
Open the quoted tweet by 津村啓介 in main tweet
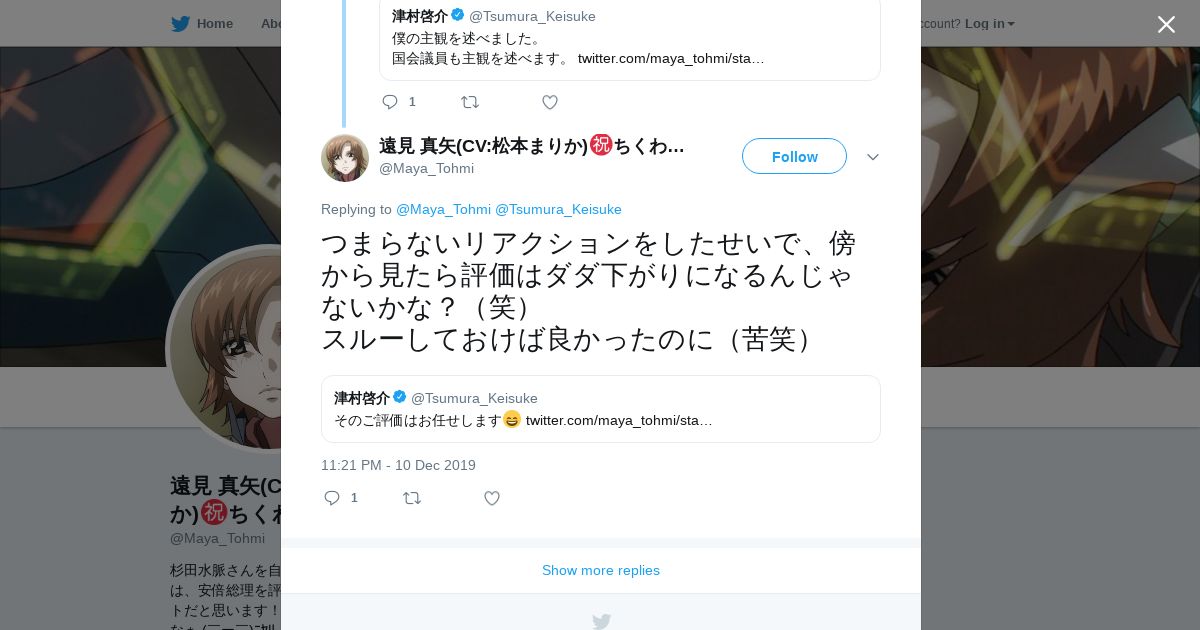point(601,409)
